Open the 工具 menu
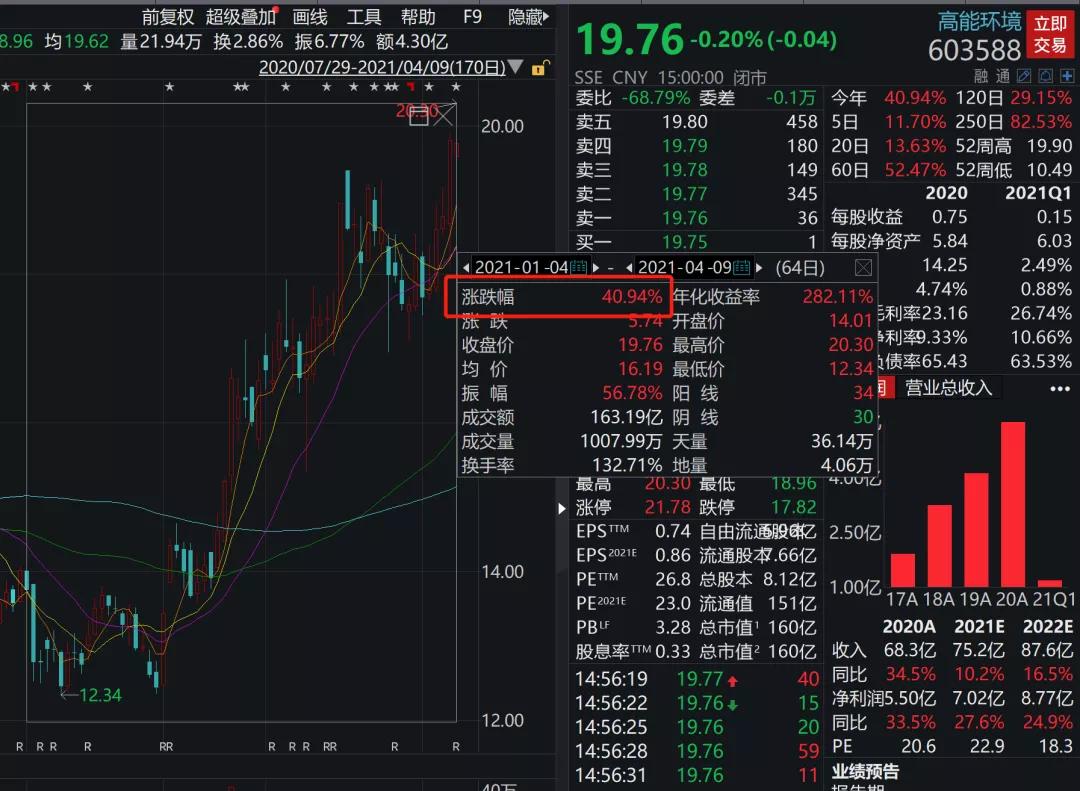This screenshot has width=1080, height=791. pyautogui.click(x=364, y=16)
